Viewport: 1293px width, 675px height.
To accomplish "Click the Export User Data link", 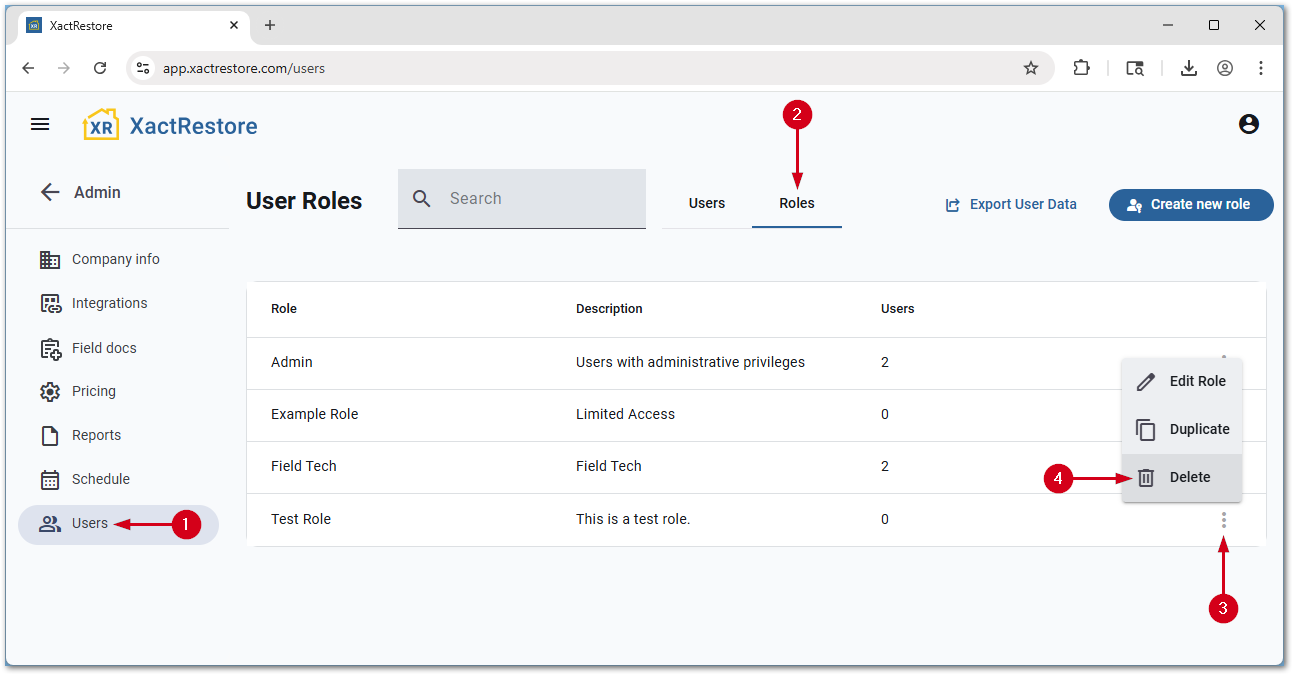I will click(x=1011, y=204).
